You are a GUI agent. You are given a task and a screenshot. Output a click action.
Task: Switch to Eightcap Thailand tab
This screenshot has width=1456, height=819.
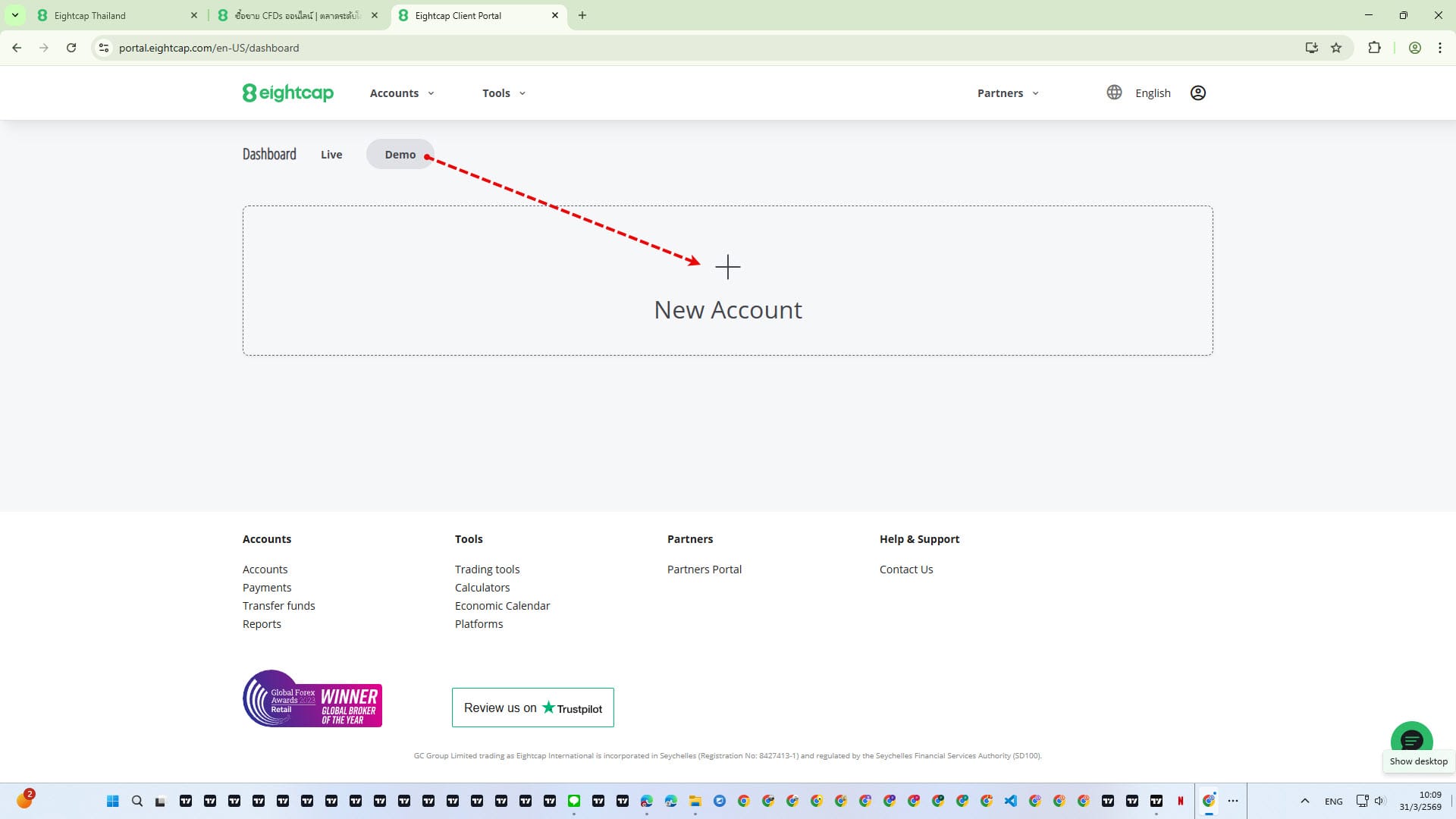114,15
